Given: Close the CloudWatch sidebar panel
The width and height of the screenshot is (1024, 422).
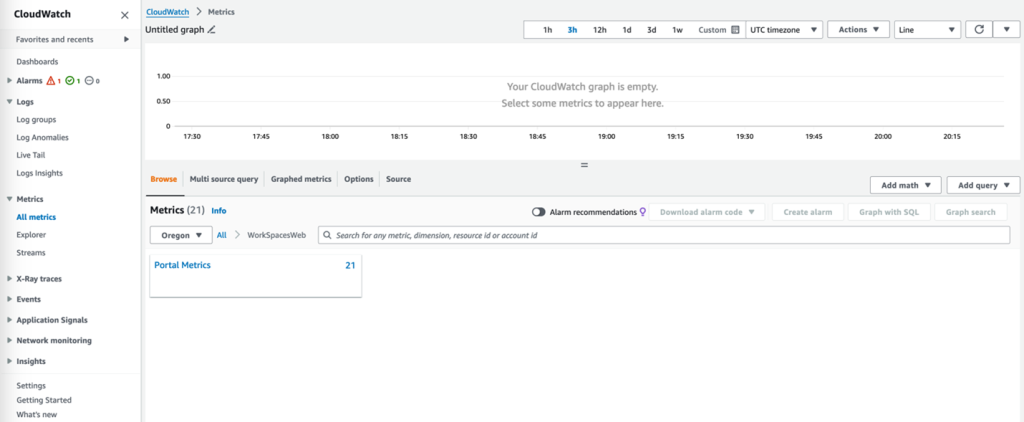Looking at the screenshot, I should pos(125,15).
